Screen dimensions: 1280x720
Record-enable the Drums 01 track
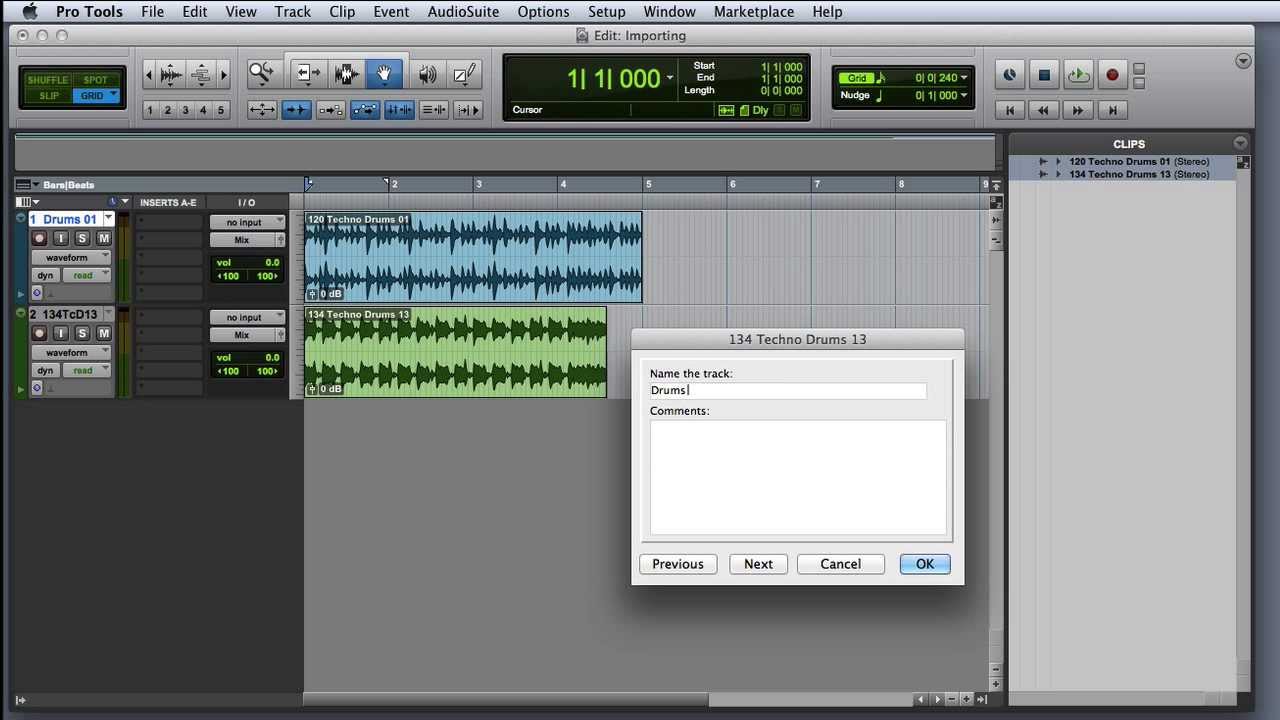coord(39,238)
